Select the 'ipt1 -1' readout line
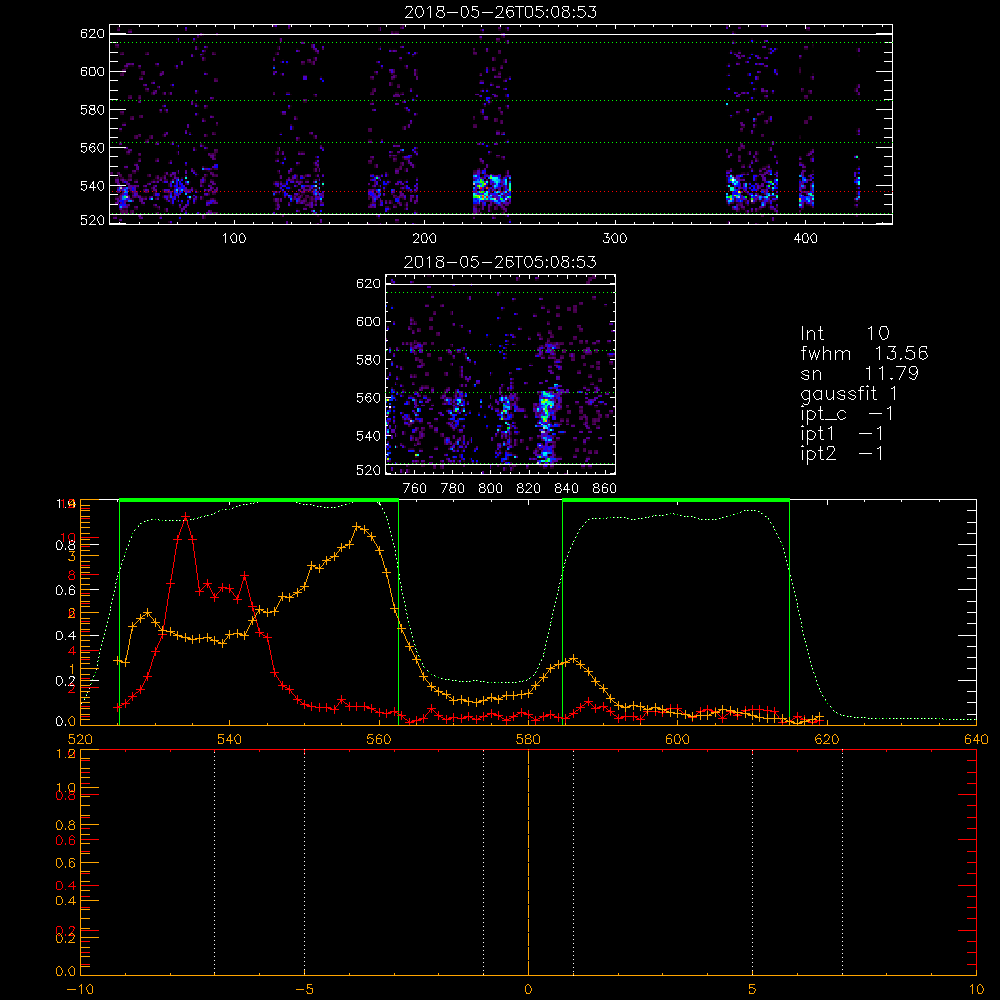Image resolution: width=1000 pixels, height=1000 pixels. point(842,434)
